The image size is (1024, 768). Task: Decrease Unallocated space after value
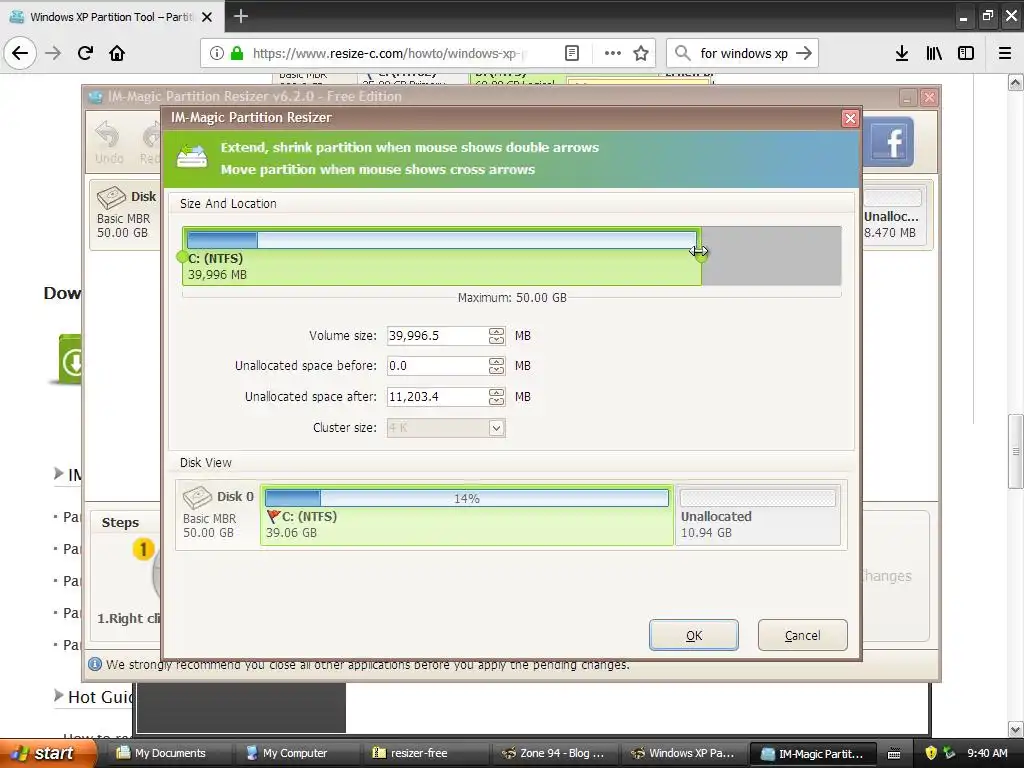pos(496,401)
